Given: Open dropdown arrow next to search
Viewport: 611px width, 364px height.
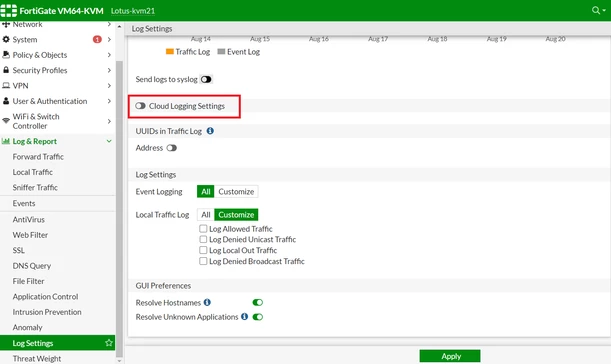Looking at the screenshot, I should pos(604,11).
